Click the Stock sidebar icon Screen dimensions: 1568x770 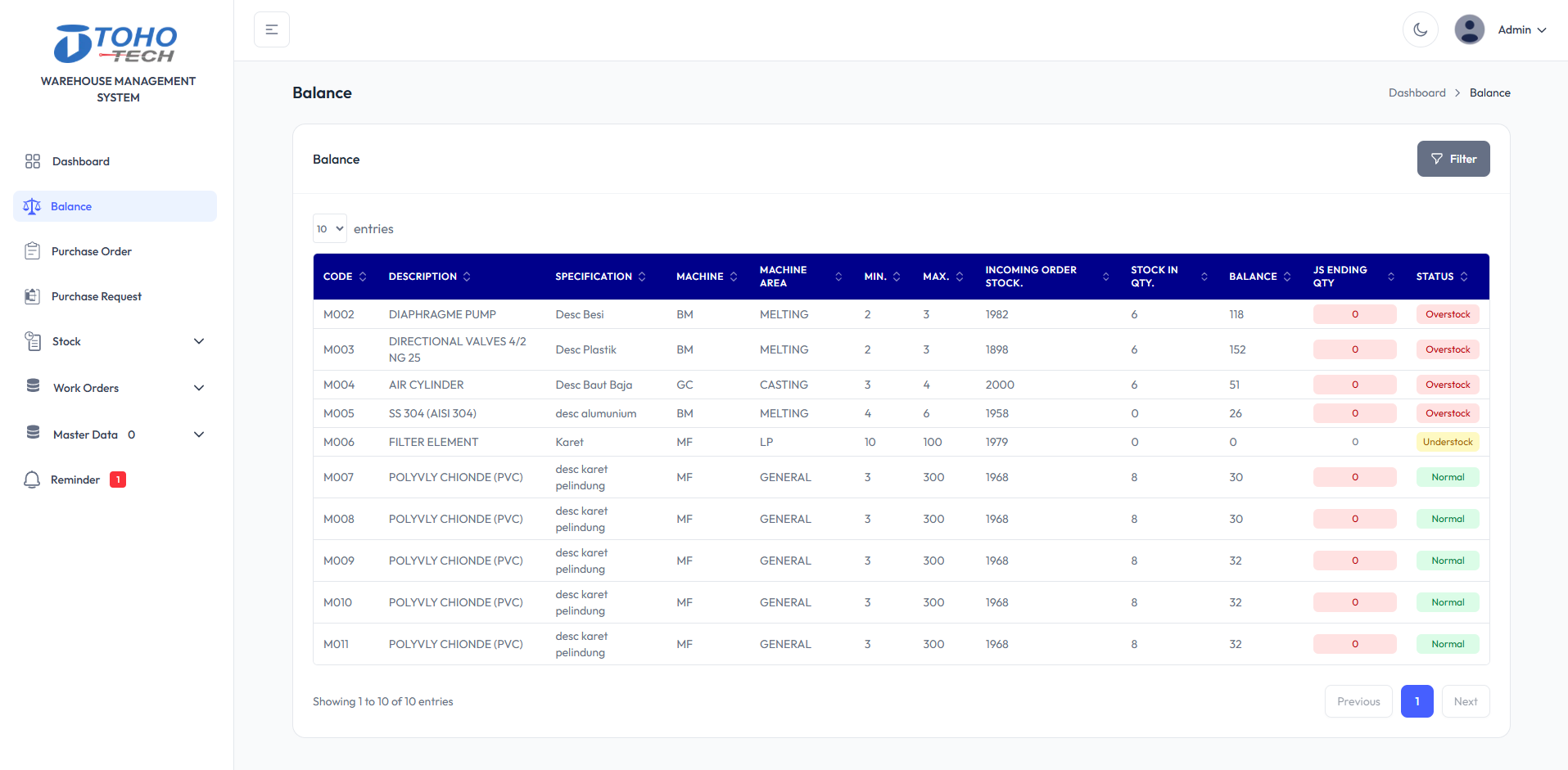tap(33, 341)
